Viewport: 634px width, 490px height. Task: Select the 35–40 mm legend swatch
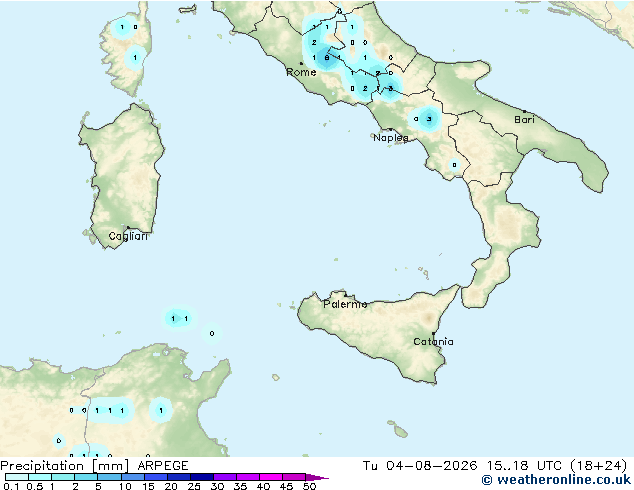point(247,477)
